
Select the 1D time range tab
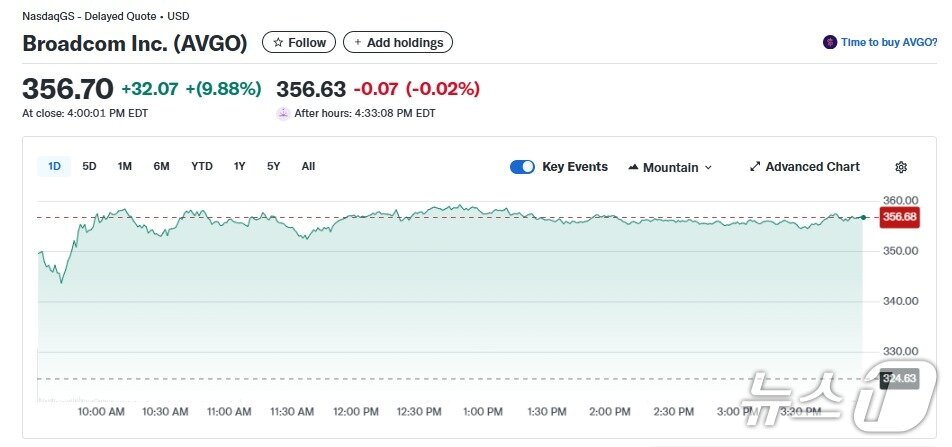(x=54, y=167)
